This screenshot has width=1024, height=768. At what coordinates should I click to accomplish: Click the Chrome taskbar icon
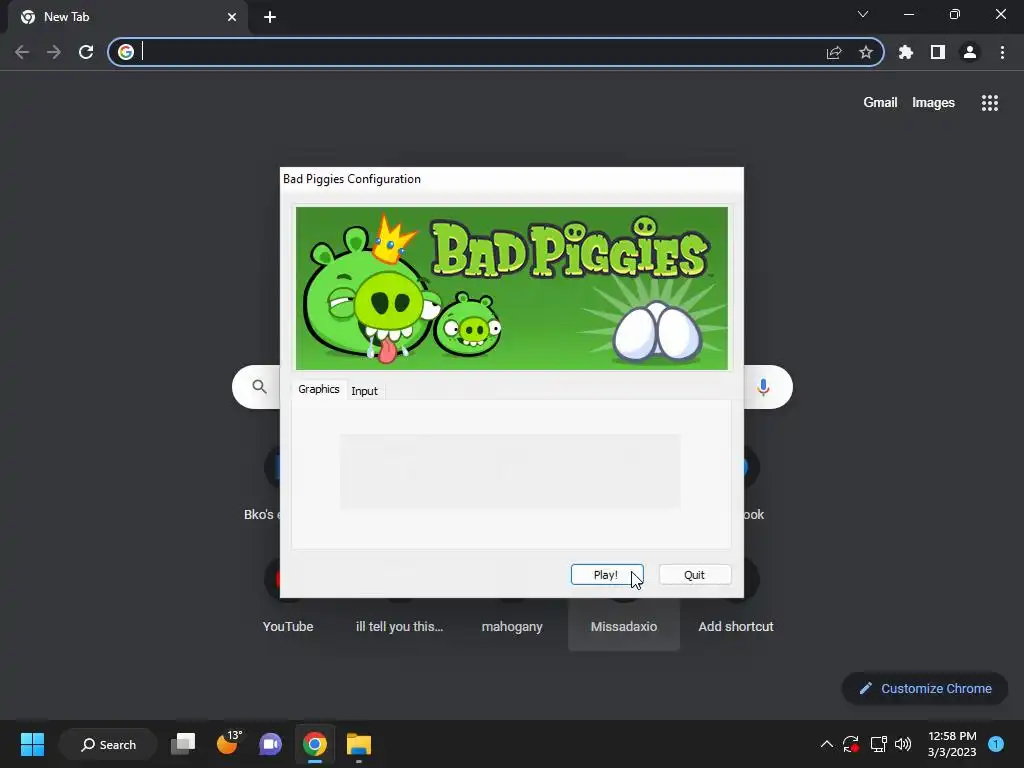315,744
